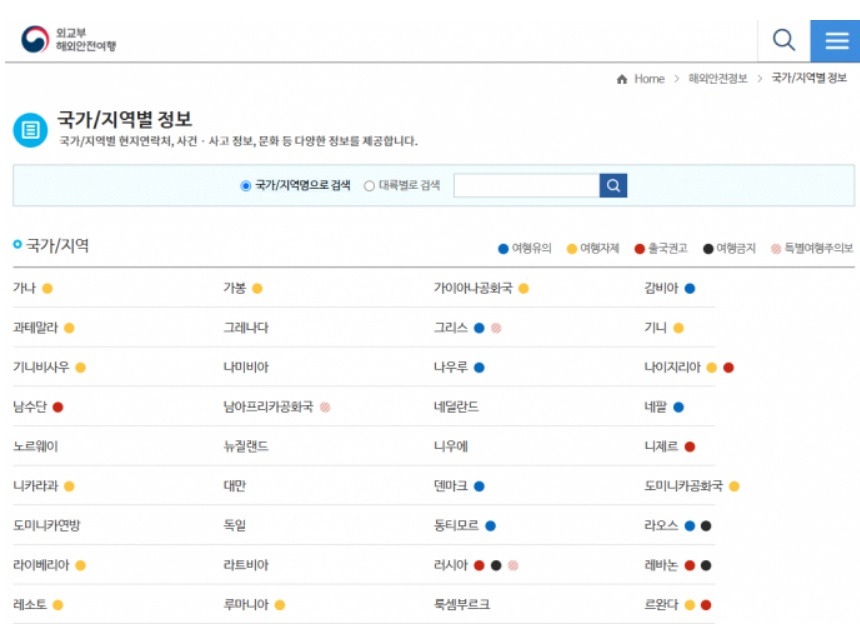Open country 니카라과
Screen dimensions: 860x630
36,486
